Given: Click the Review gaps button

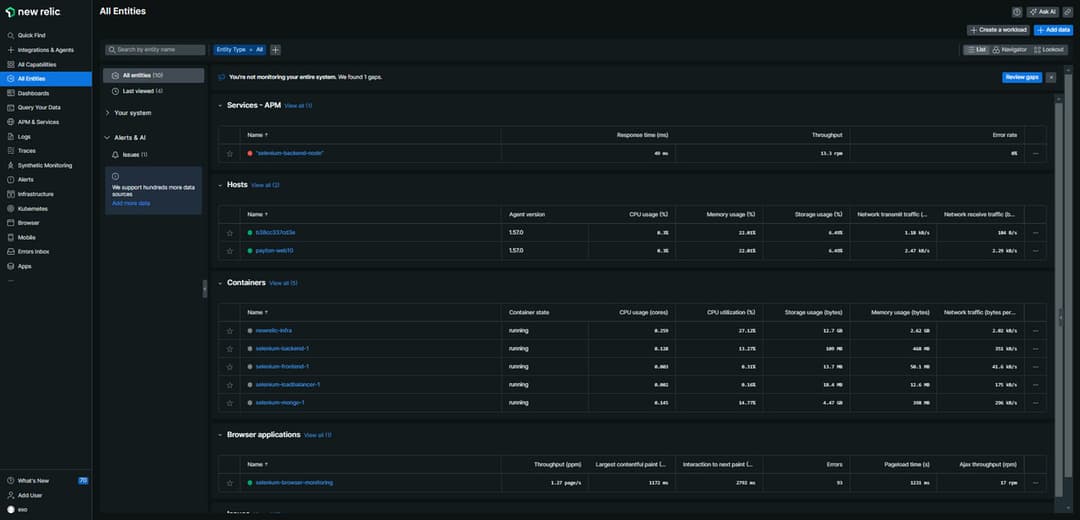Looking at the screenshot, I should tap(1021, 77).
